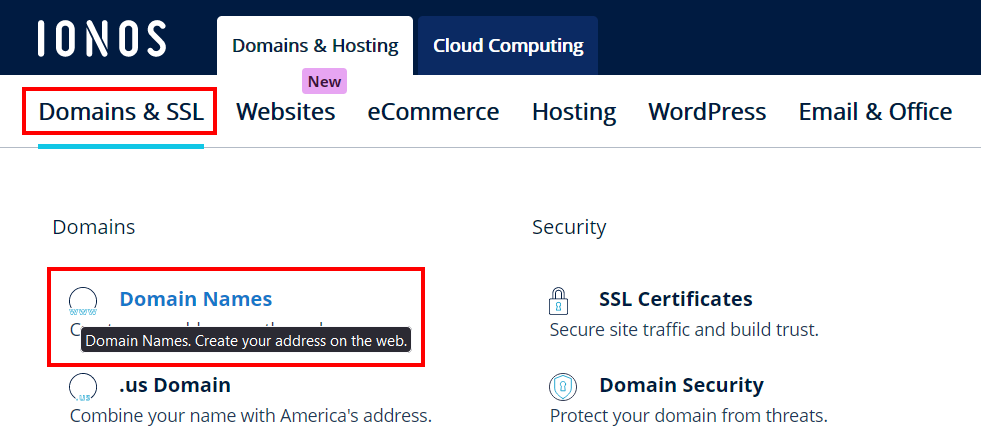Click the www globe icon beside Domain Names

[83, 301]
